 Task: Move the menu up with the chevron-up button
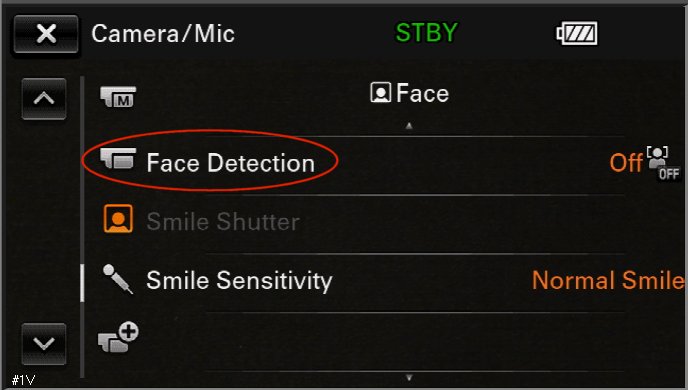(44, 99)
